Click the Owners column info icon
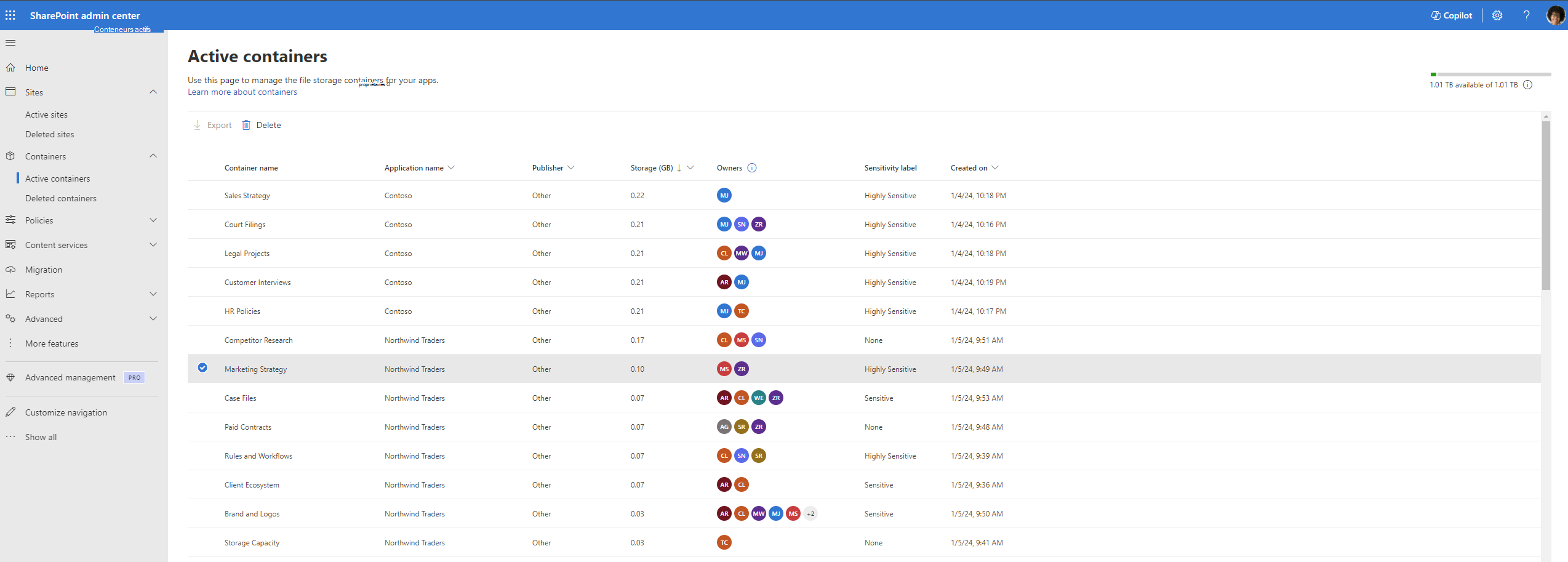 coord(752,168)
